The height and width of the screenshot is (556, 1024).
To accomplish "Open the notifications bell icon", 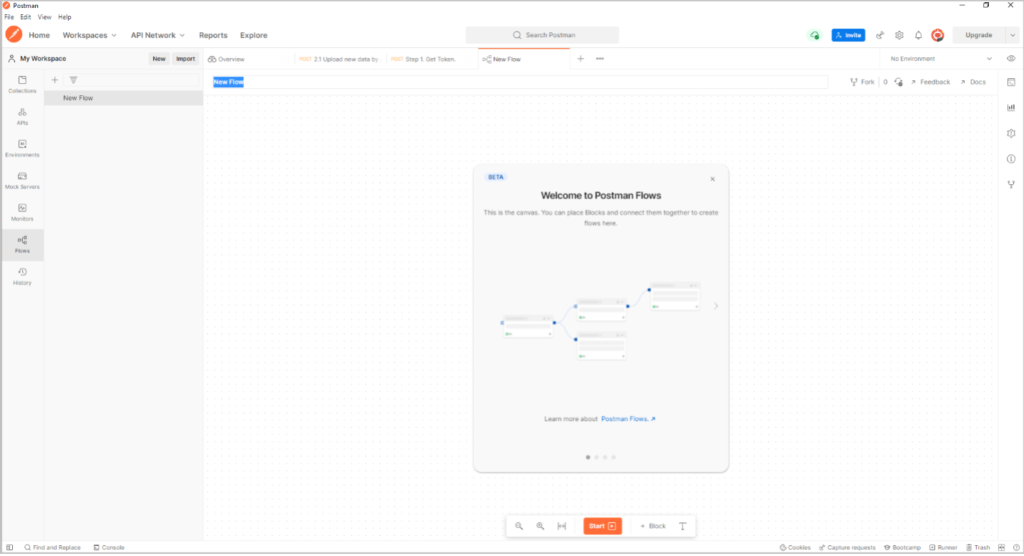I will tap(918, 35).
